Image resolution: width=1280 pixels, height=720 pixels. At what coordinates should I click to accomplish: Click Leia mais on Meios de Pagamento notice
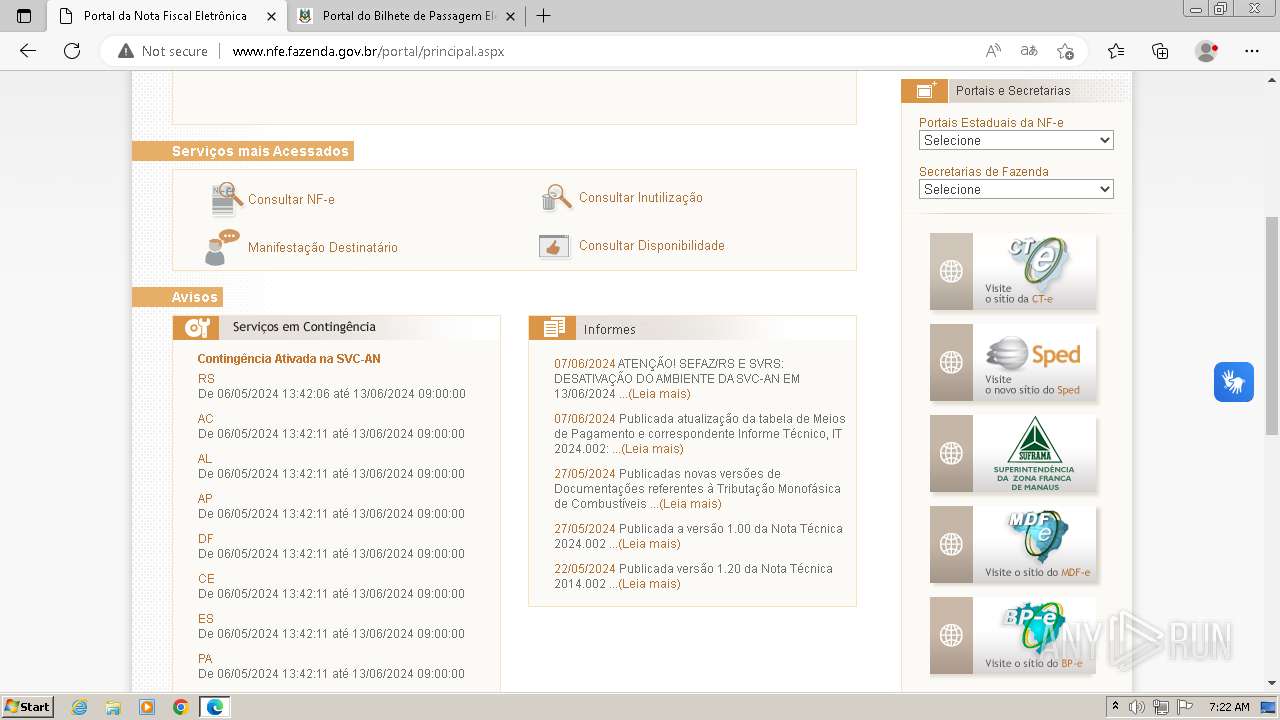[652, 449]
